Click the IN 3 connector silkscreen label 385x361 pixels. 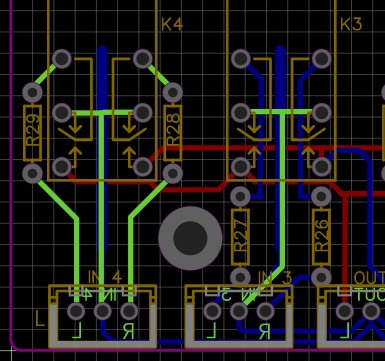tap(275, 277)
